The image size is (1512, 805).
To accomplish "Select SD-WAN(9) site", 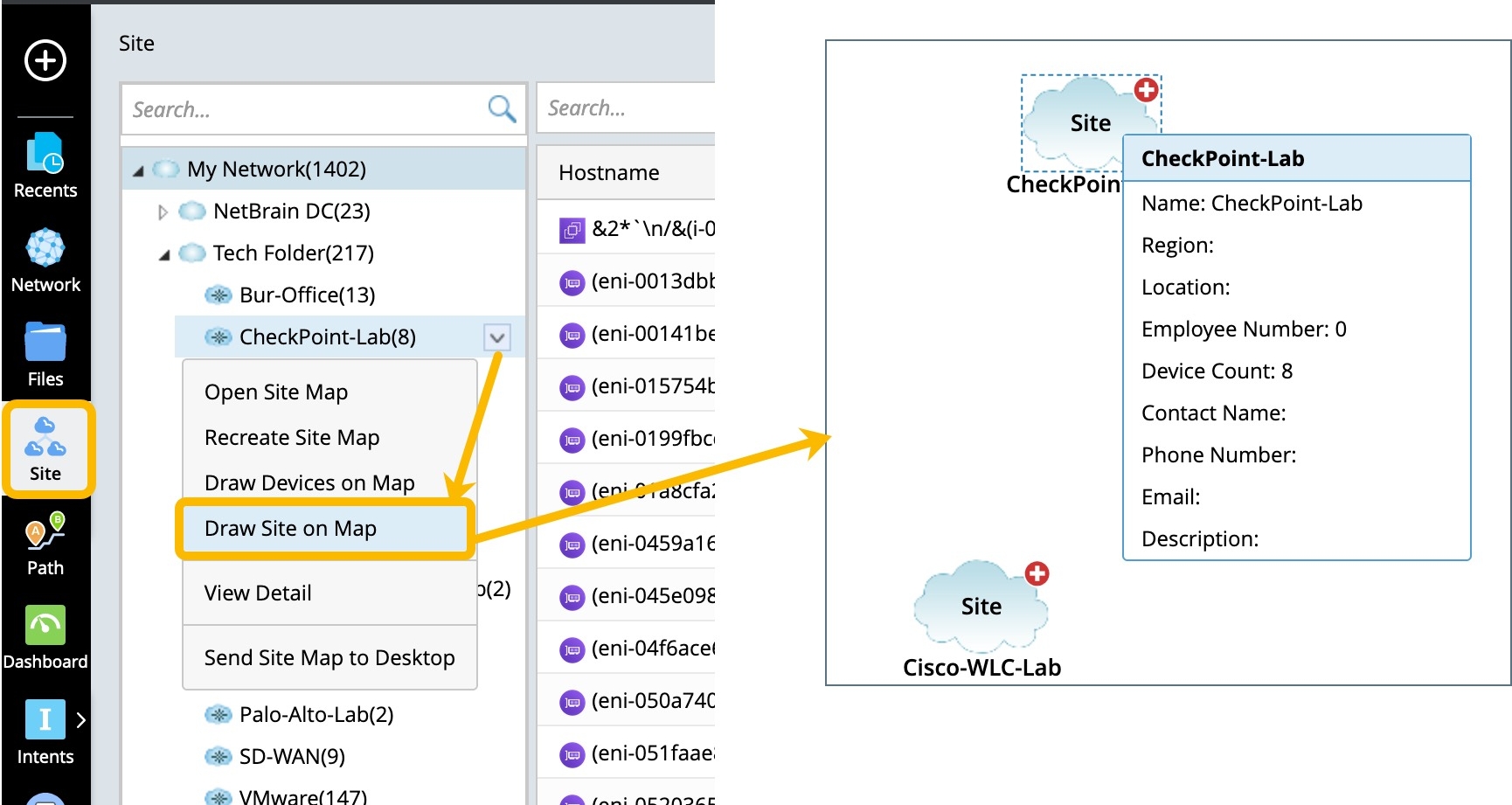I will [292, 756].
